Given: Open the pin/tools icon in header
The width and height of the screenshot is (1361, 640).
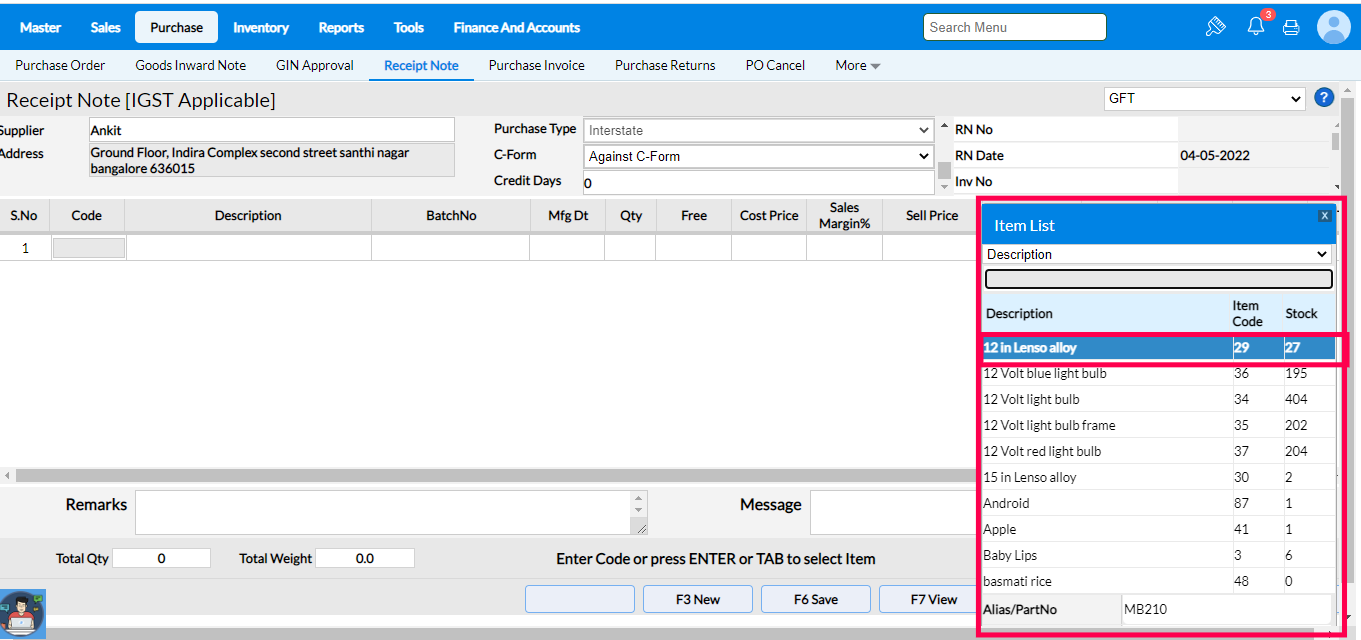Looking at the screenshot, I should point(1215,27).
